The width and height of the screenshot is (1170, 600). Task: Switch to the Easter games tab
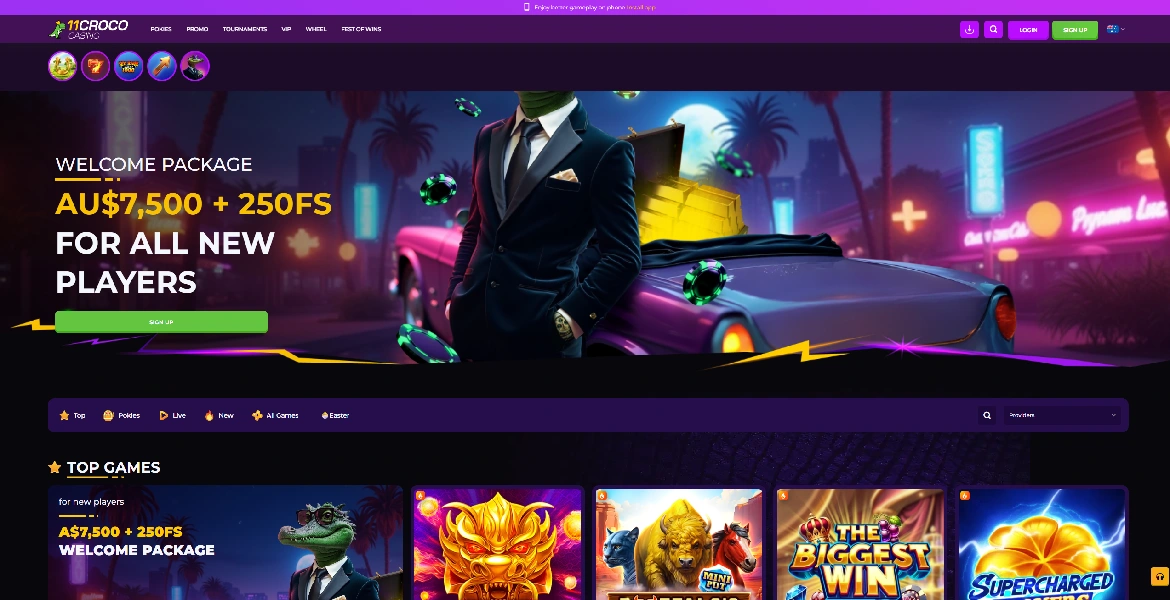pos(335,415)
